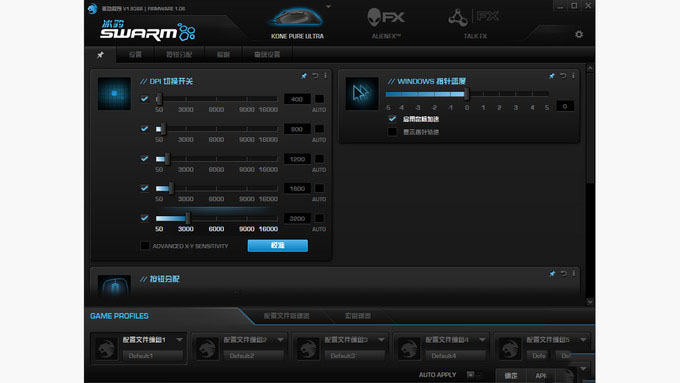The width and height of the screenshot is (680, 383).
Task: Click the Default3 profile name field
Action: click(x=355, y=356)
